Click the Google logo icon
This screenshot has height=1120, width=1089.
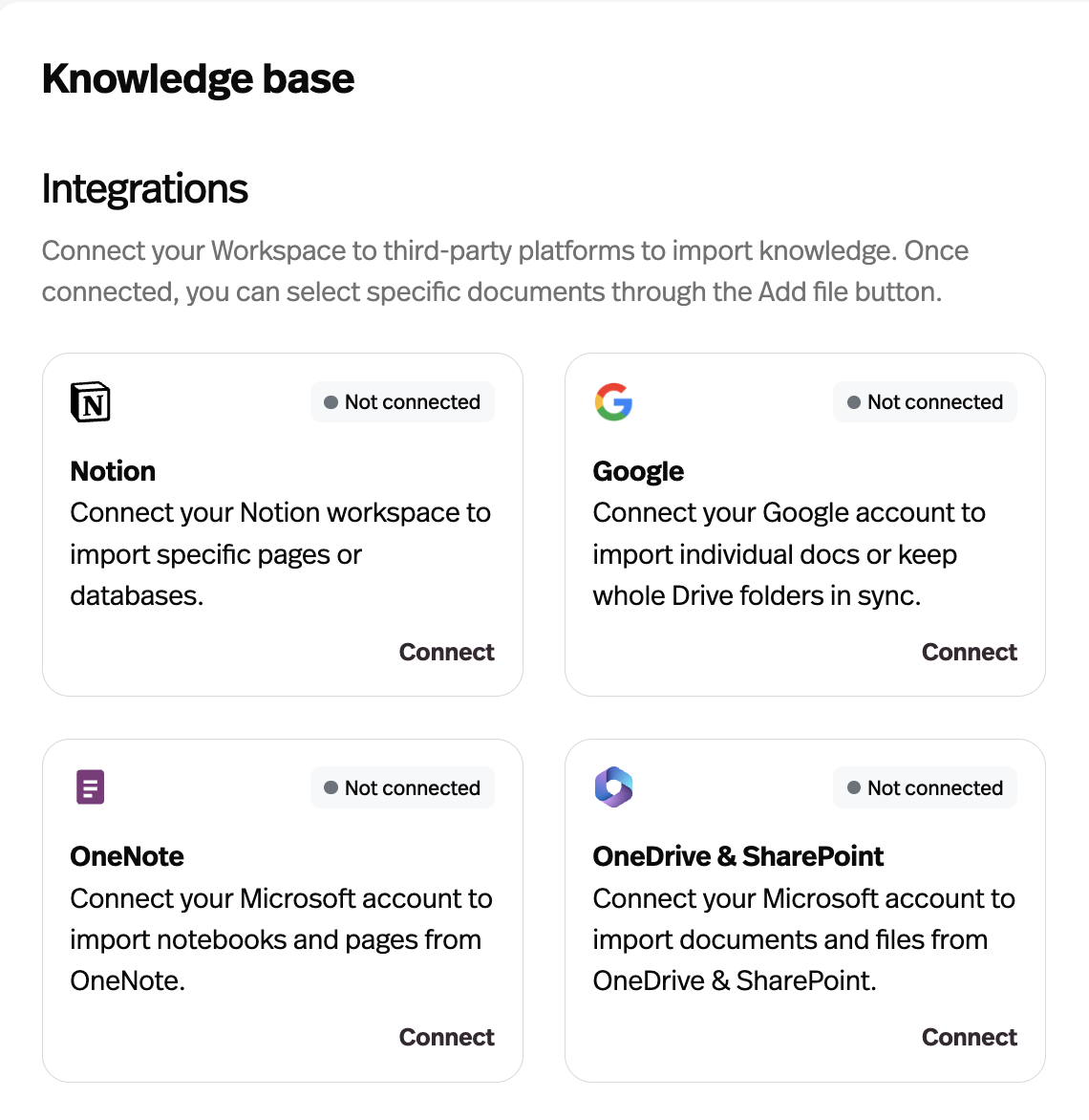pos(613,401)
